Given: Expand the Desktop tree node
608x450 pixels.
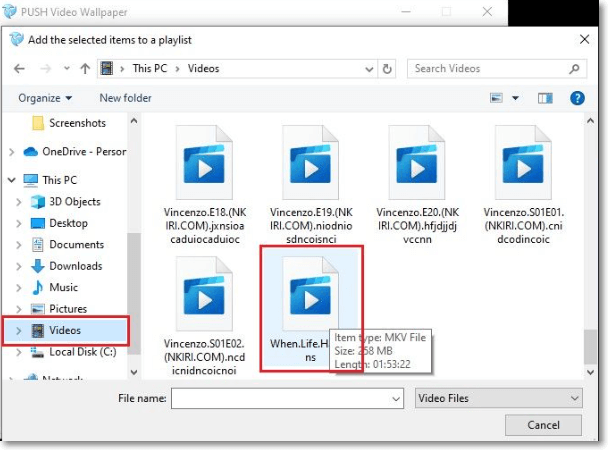Looking at the screenshot, I should pyautogui.click(x=19, y=224).
